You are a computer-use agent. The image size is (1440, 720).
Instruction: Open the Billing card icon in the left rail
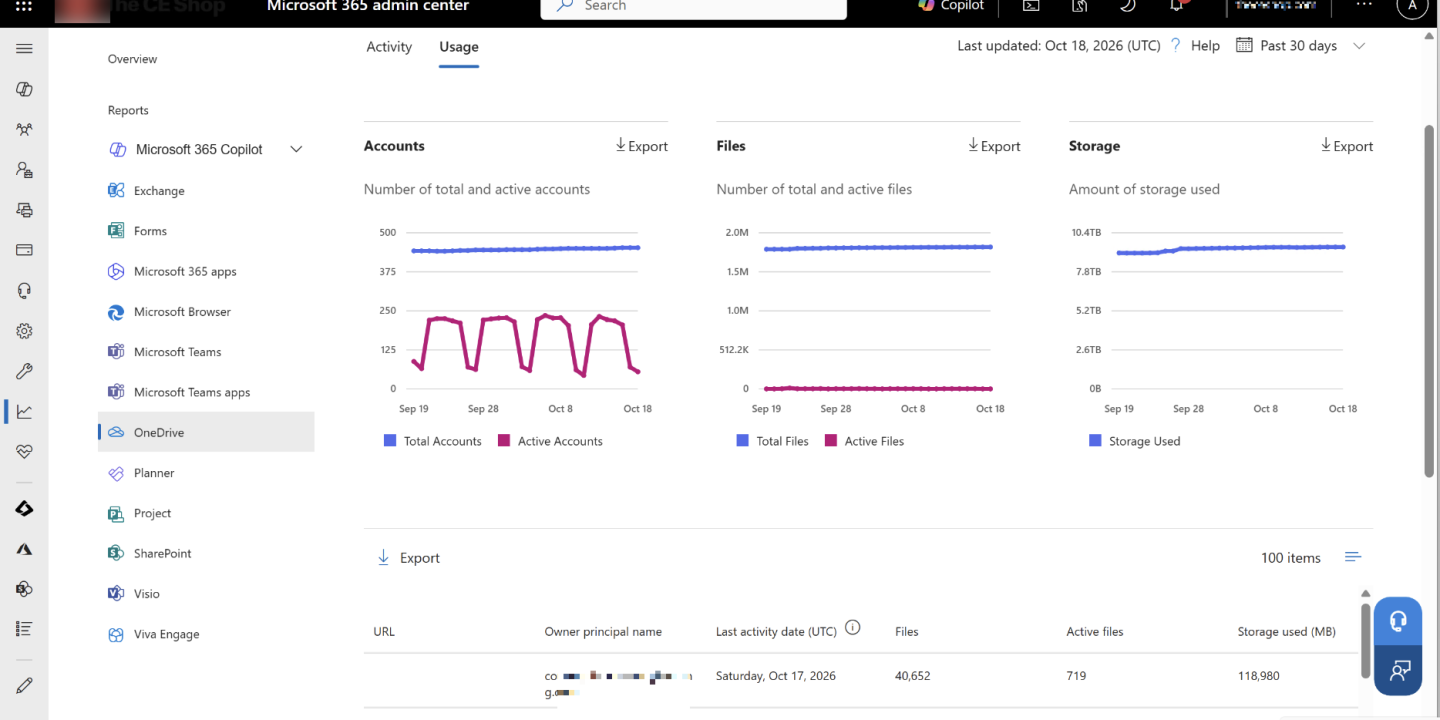(x=24, y=250)
